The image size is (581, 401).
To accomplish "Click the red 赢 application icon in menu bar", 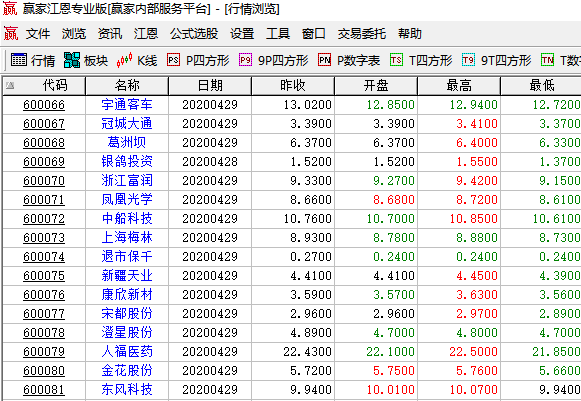I will tap(11, 34).
